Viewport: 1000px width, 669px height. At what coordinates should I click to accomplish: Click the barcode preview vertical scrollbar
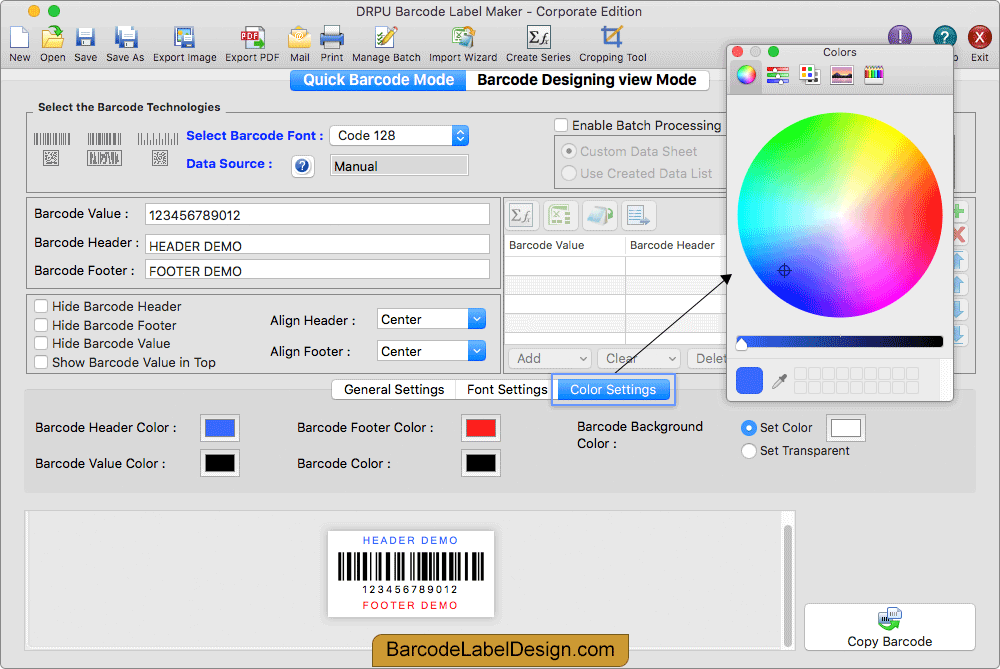[x=788, y=585]
